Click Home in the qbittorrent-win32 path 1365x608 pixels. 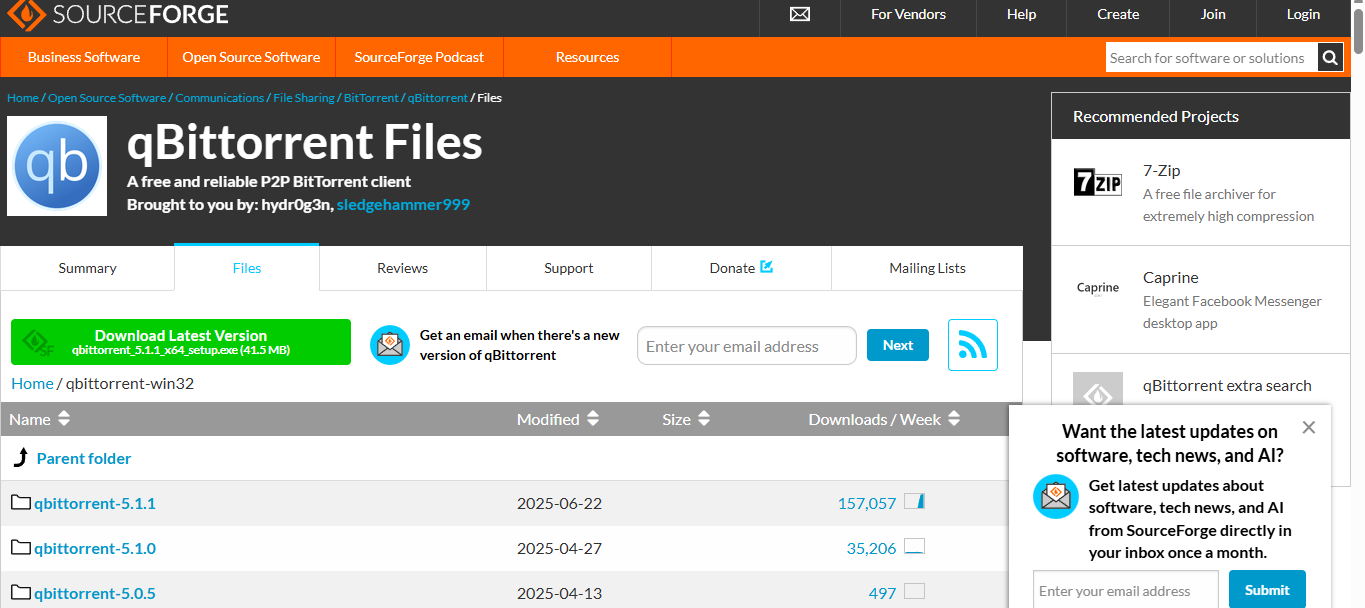coord(32,383)
